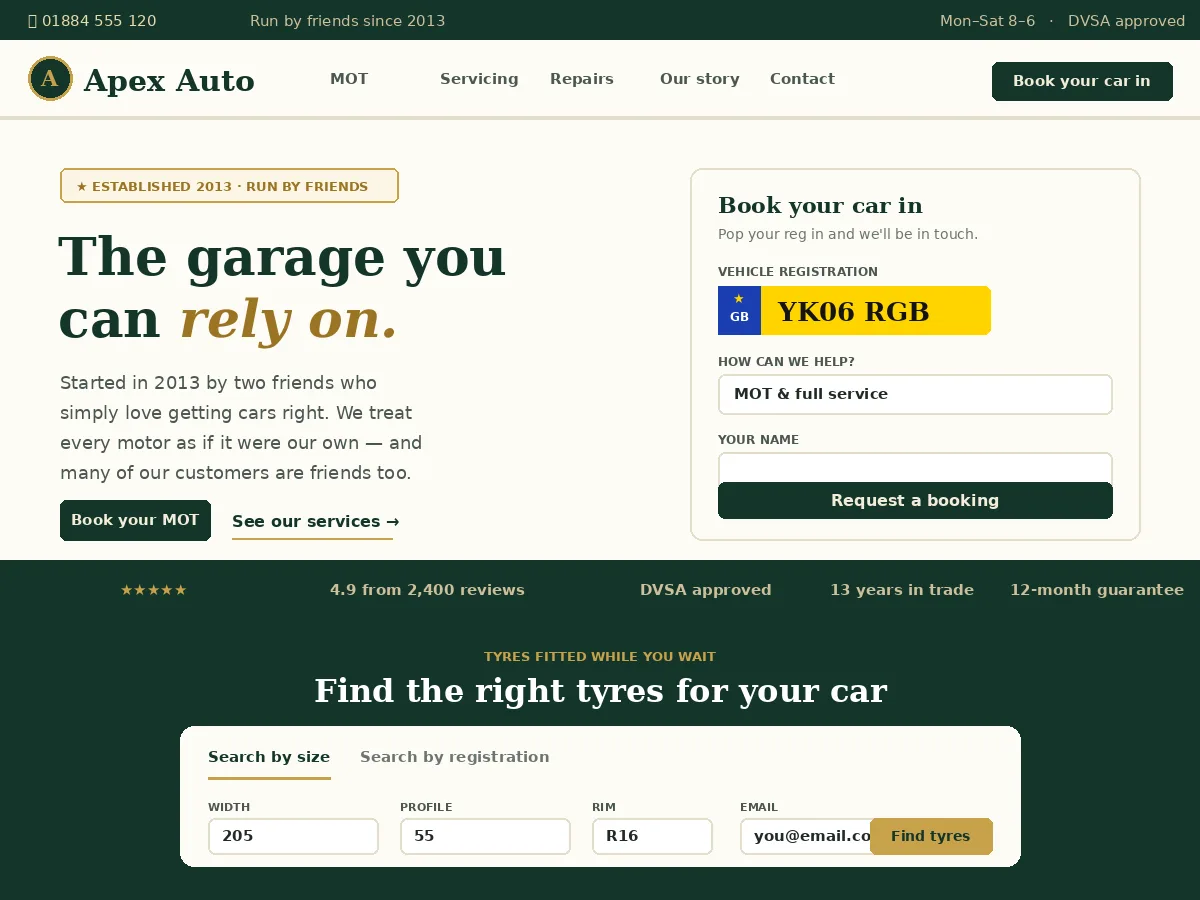Switch to the Search by registration tab

tap(455, 757)
